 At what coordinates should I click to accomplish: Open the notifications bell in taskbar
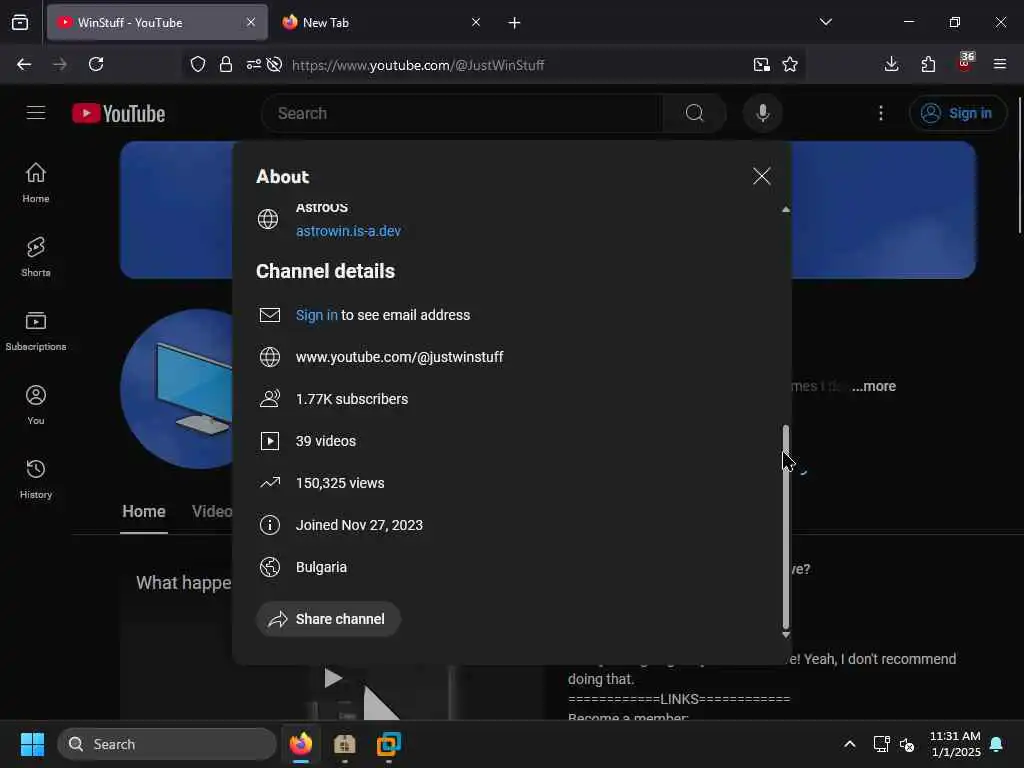coord(997,744)
